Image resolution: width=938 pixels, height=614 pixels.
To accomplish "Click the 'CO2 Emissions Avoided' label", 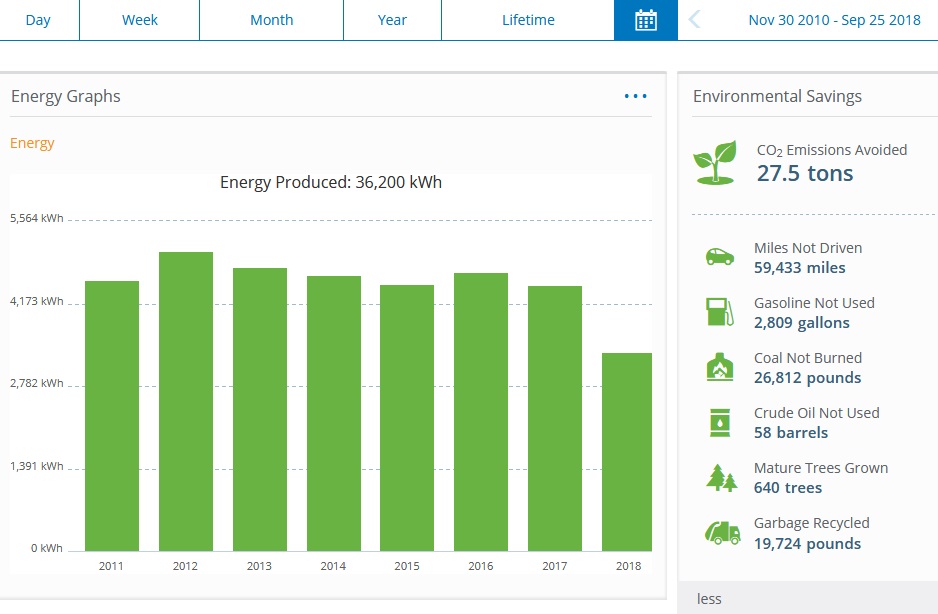I will [832, 150].
